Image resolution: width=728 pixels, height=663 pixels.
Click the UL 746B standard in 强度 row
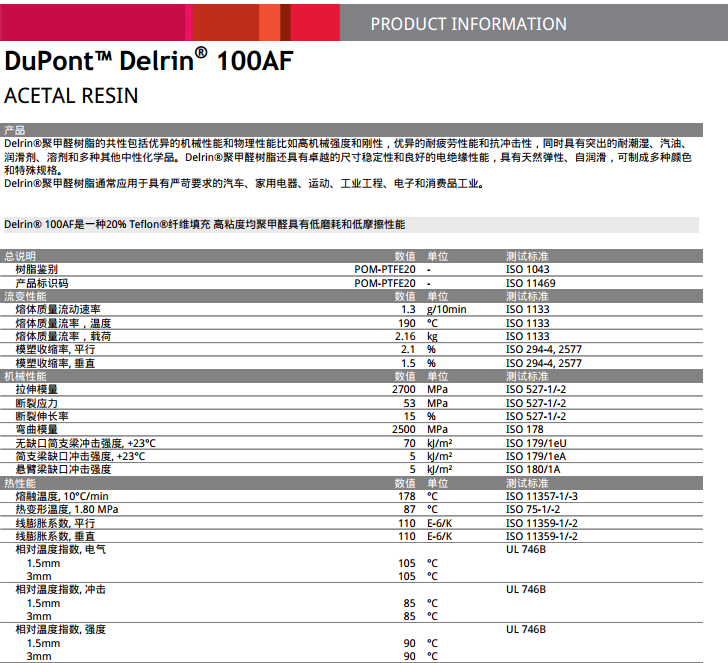526,629
